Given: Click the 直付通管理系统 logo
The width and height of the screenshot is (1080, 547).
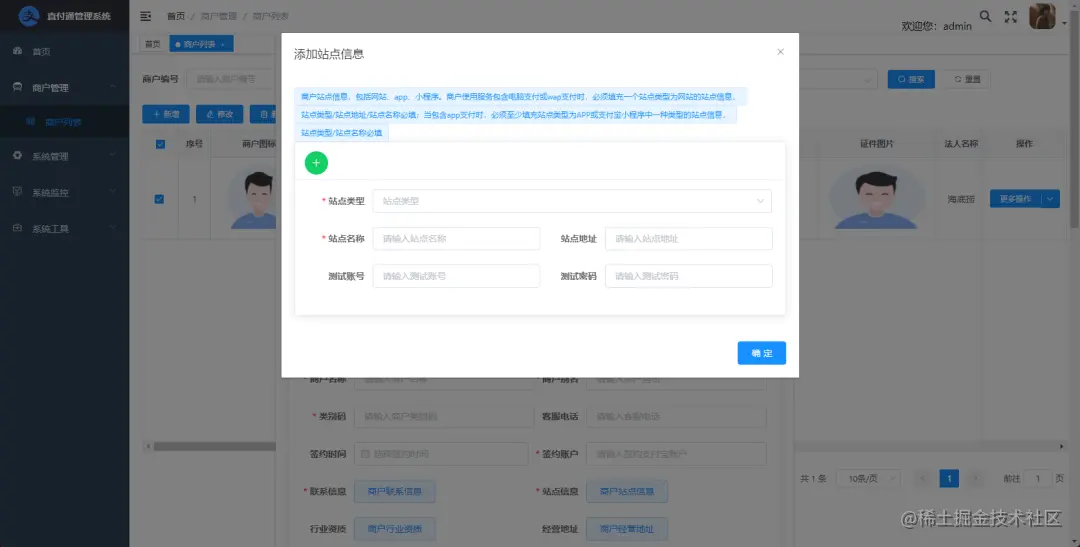Looking at the screenshot, I should point(65,15).
